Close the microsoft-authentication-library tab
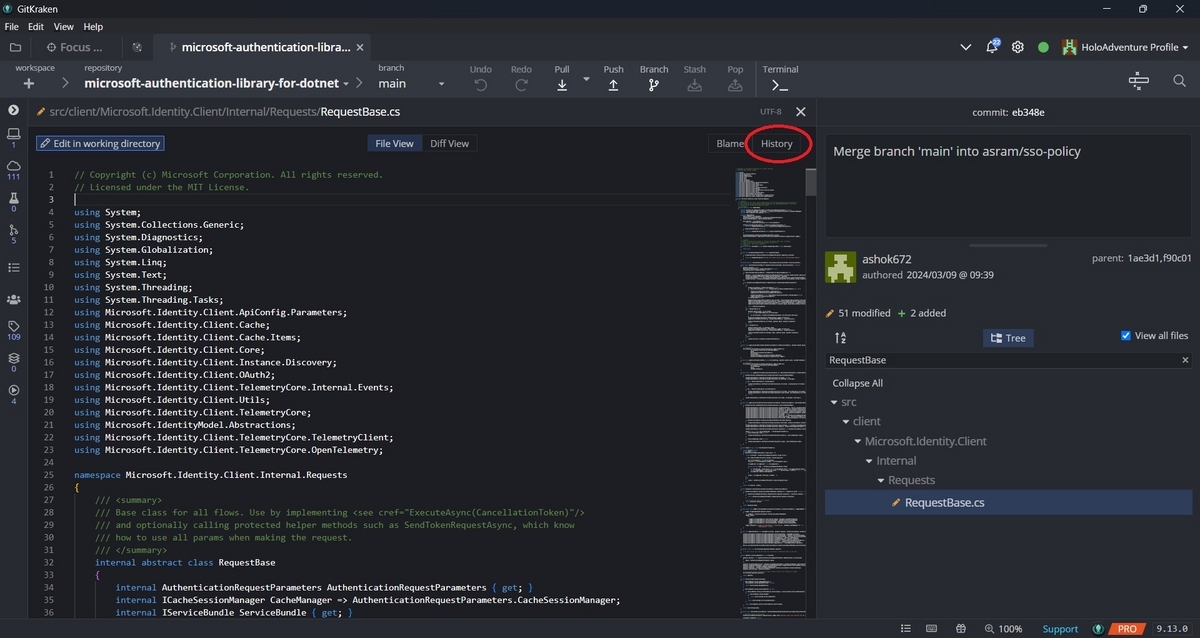 pos(361,47)
